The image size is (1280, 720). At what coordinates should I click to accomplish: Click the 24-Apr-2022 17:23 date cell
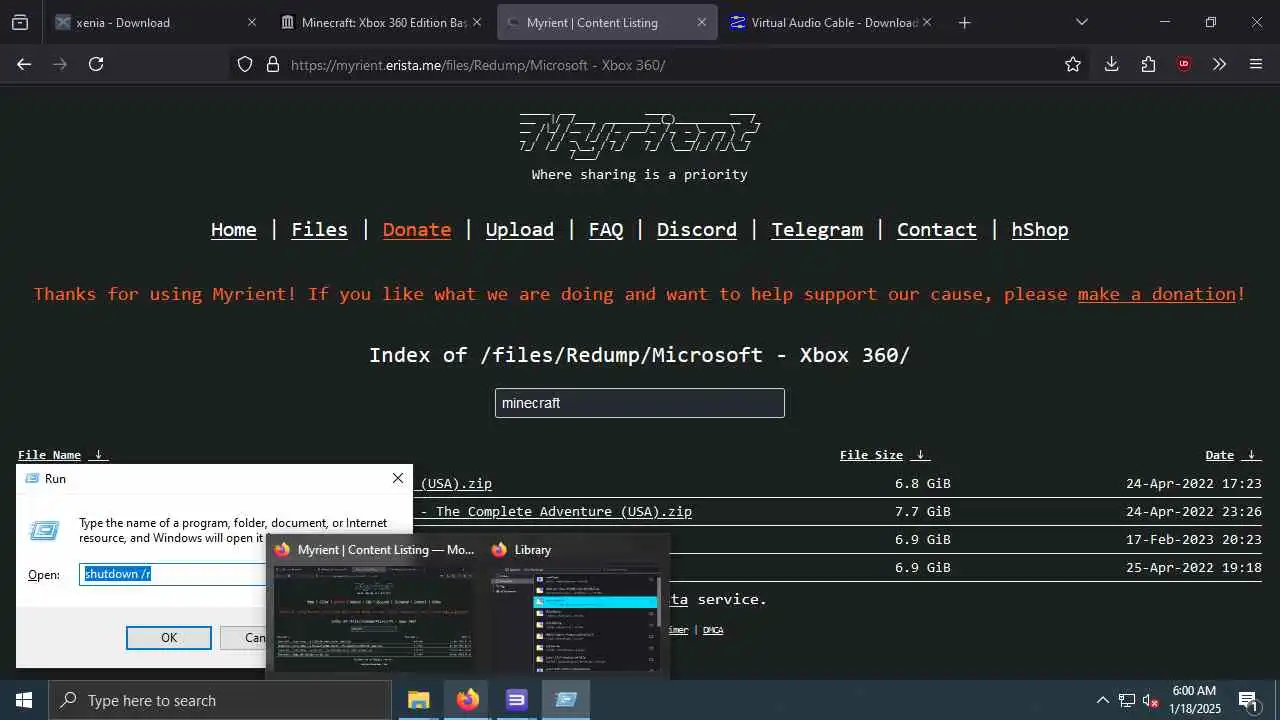click(1194, 483)
